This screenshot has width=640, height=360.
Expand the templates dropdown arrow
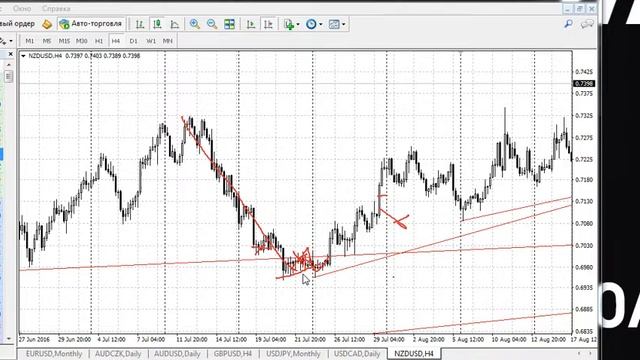pos(344,24)
